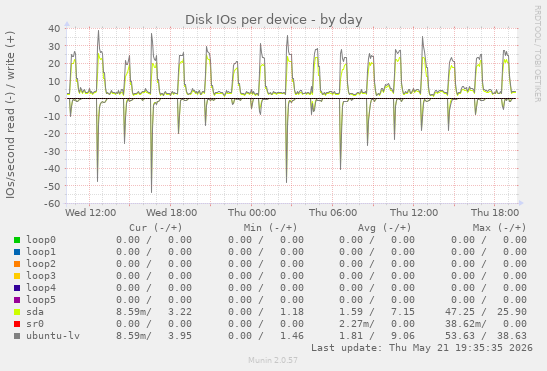This screenshot has height=371, width=547.
Task: Click the loop4 dark blue legend swatch
Action: (x=17, y=288)
